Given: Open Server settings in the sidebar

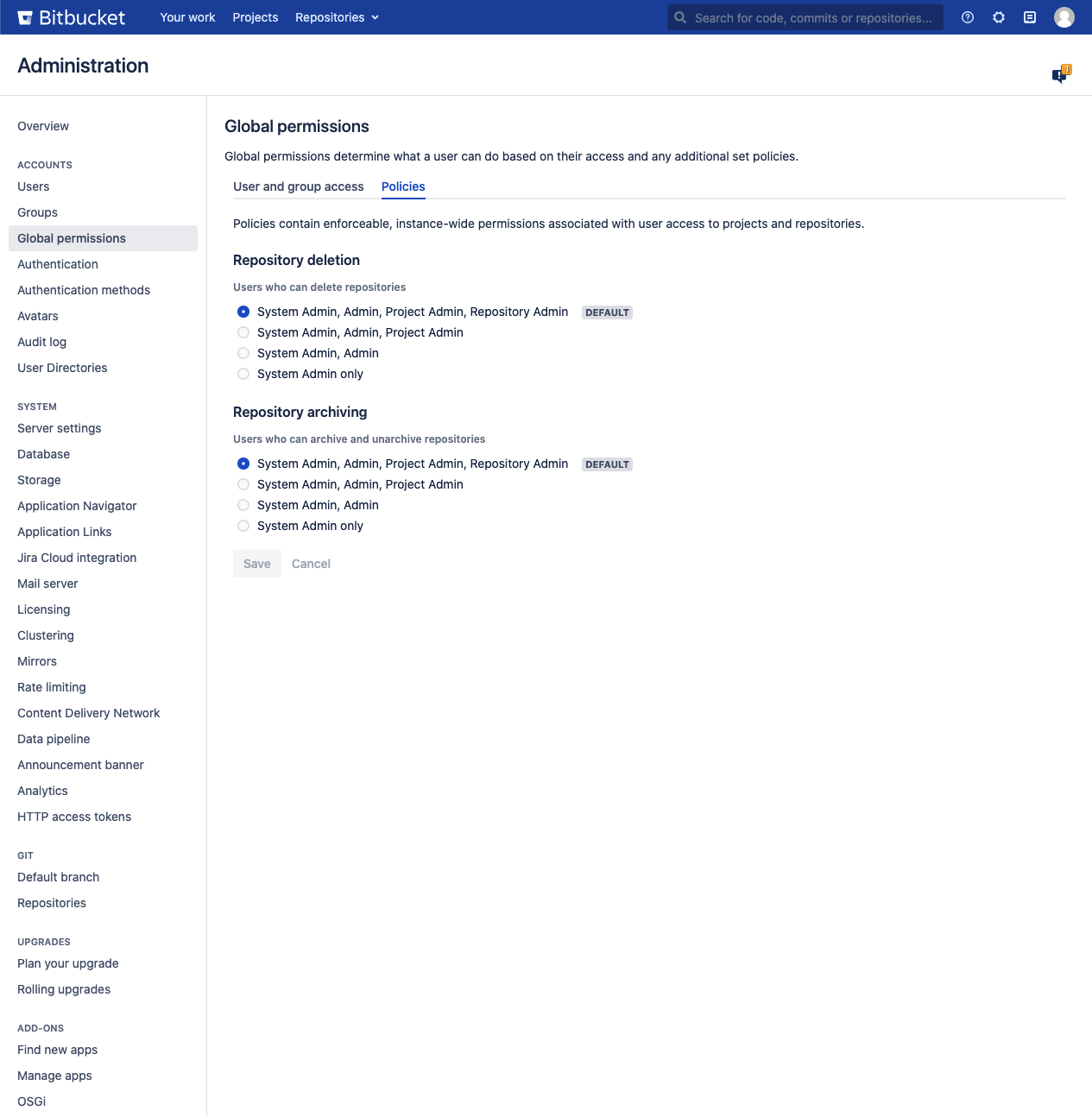Looking at the screenshot, I should click(60, 428).
